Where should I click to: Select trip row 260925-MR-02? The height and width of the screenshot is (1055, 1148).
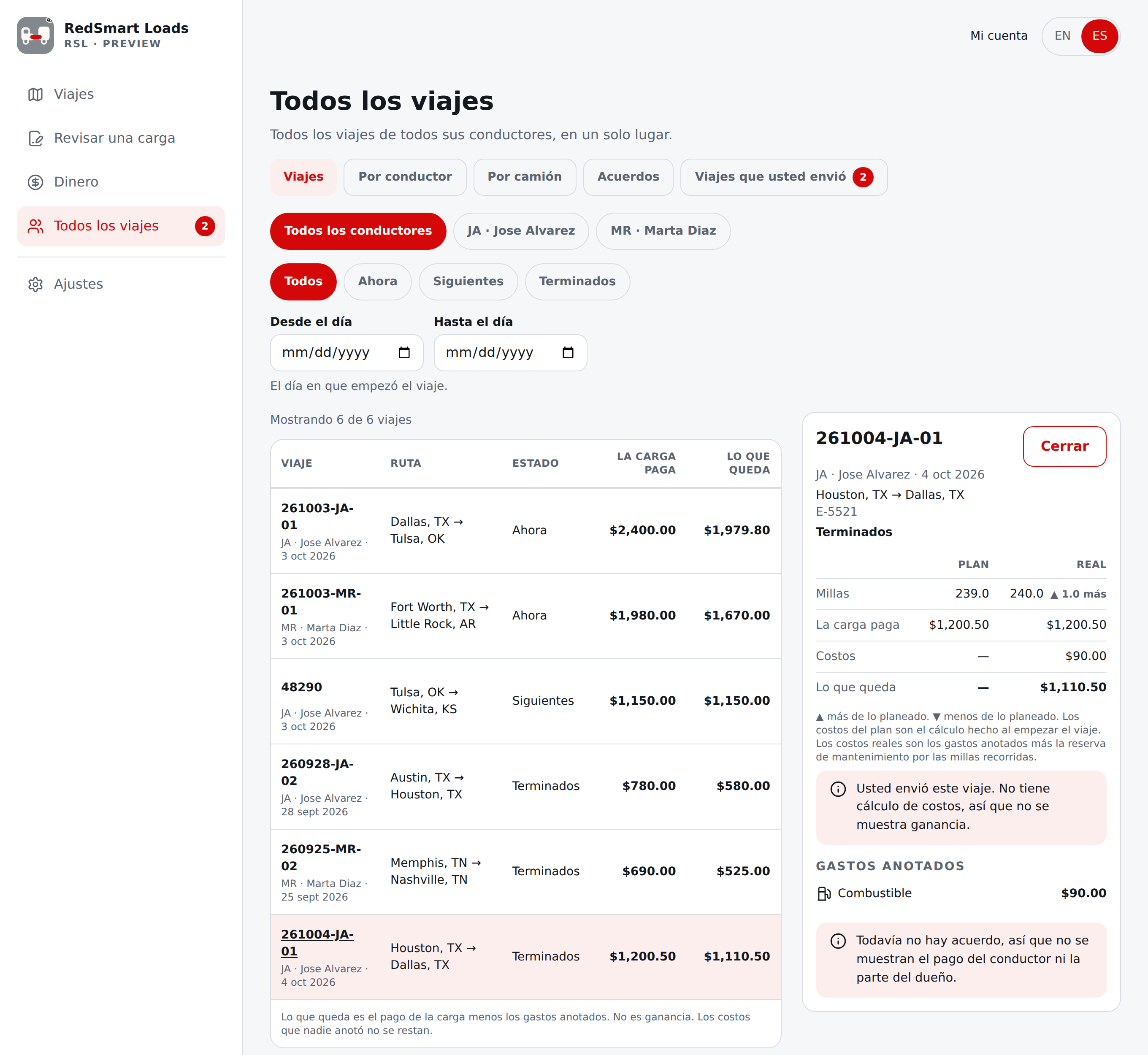point(525,872)
